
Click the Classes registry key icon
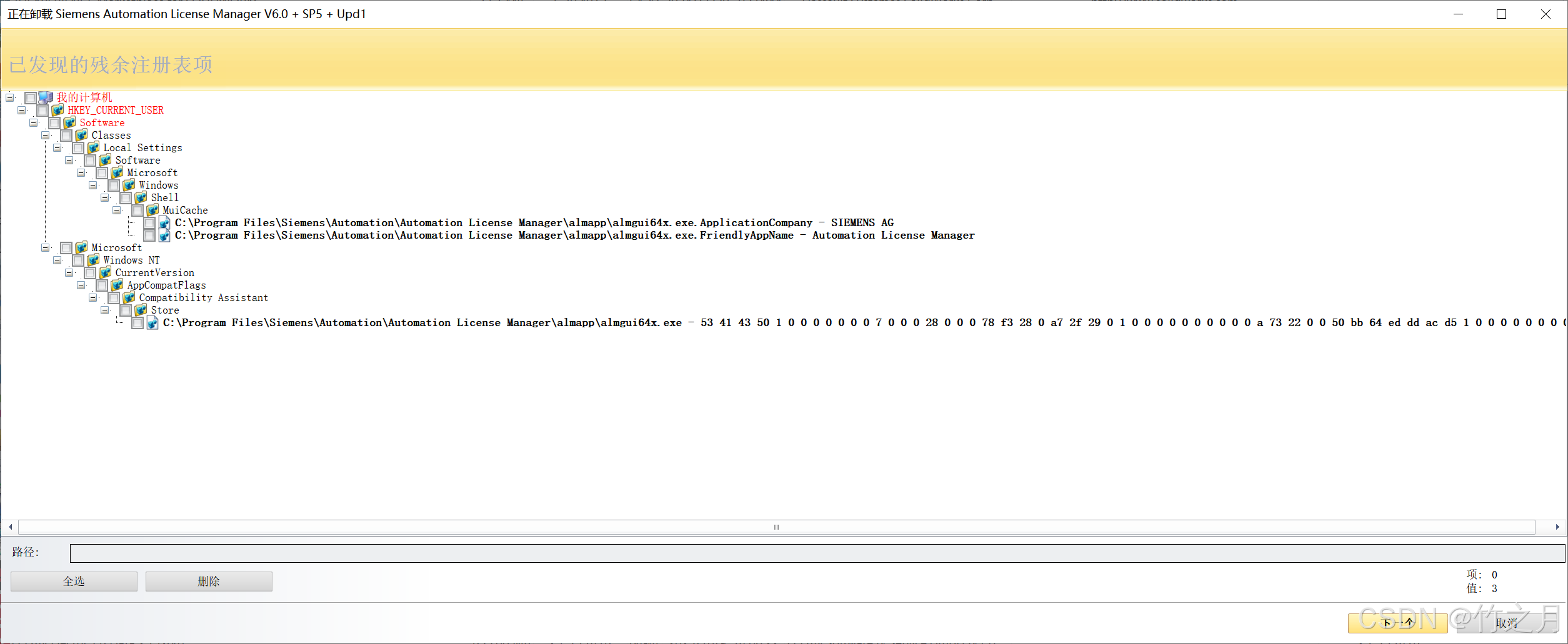[x=81, y=135]
